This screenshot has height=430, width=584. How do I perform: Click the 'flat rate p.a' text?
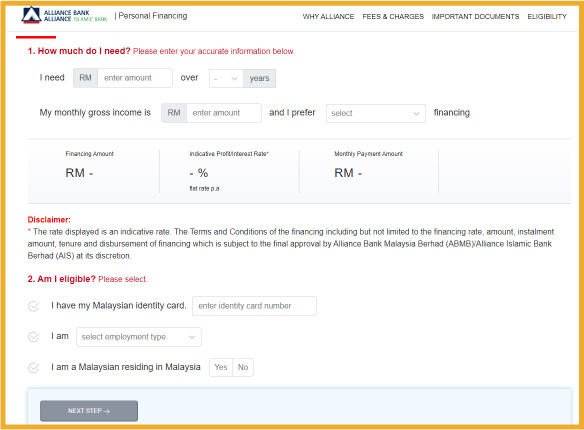coord(204,188)
